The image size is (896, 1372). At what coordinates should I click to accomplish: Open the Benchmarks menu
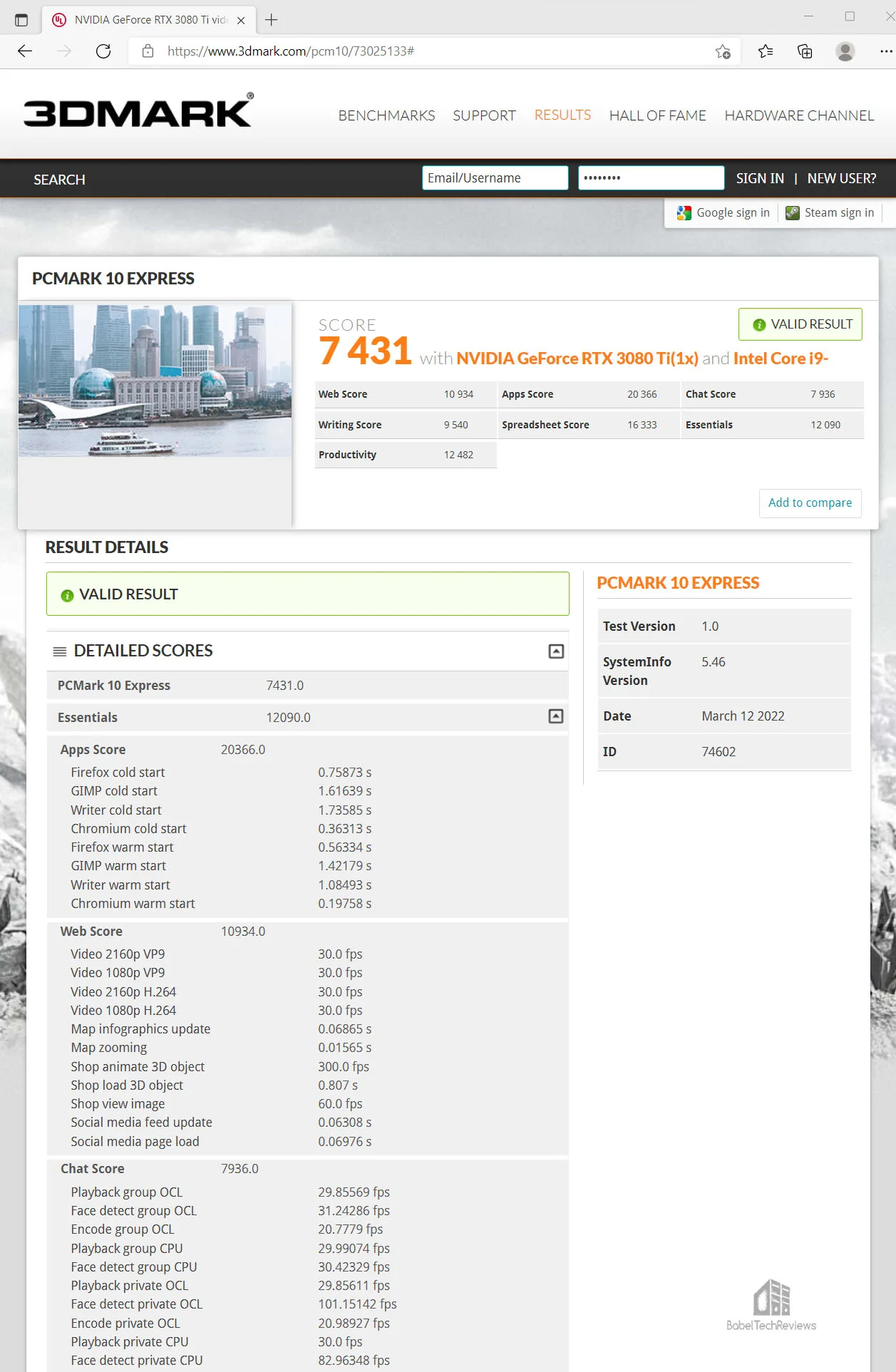[x=386, y=115]
